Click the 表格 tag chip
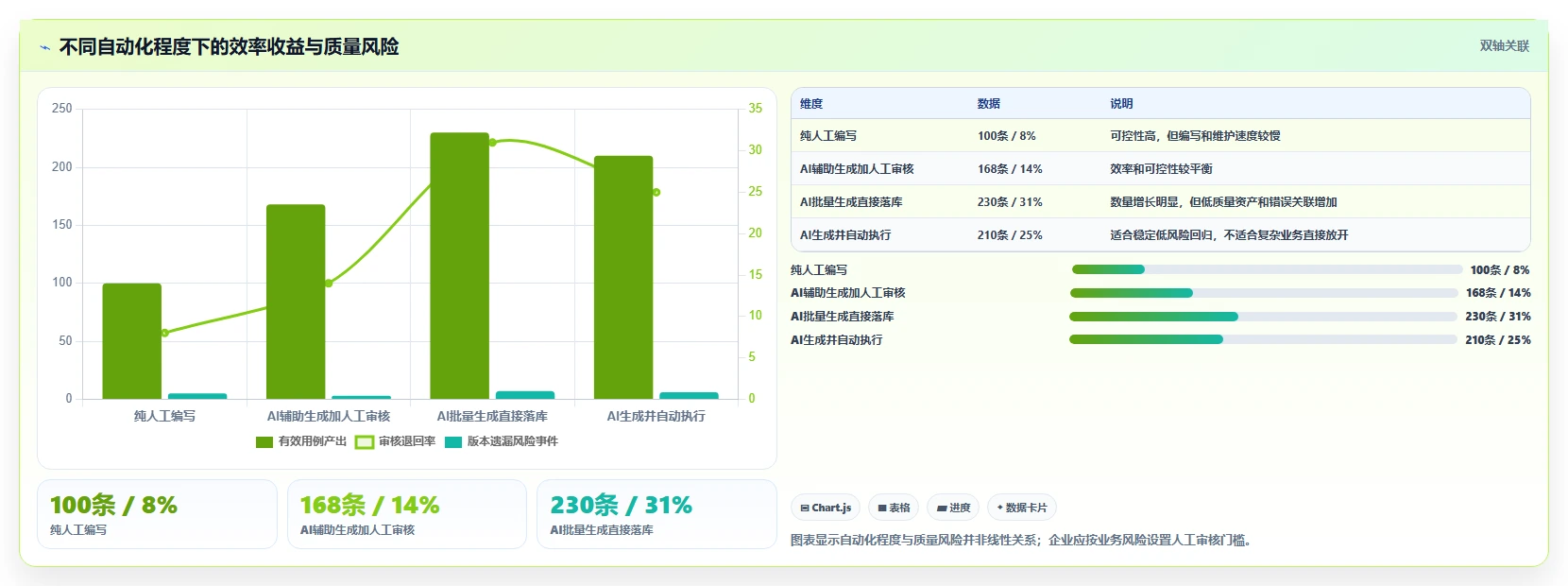Image resolution: width=1568 pixels, height=586 pixels. (x=894, y=508)
